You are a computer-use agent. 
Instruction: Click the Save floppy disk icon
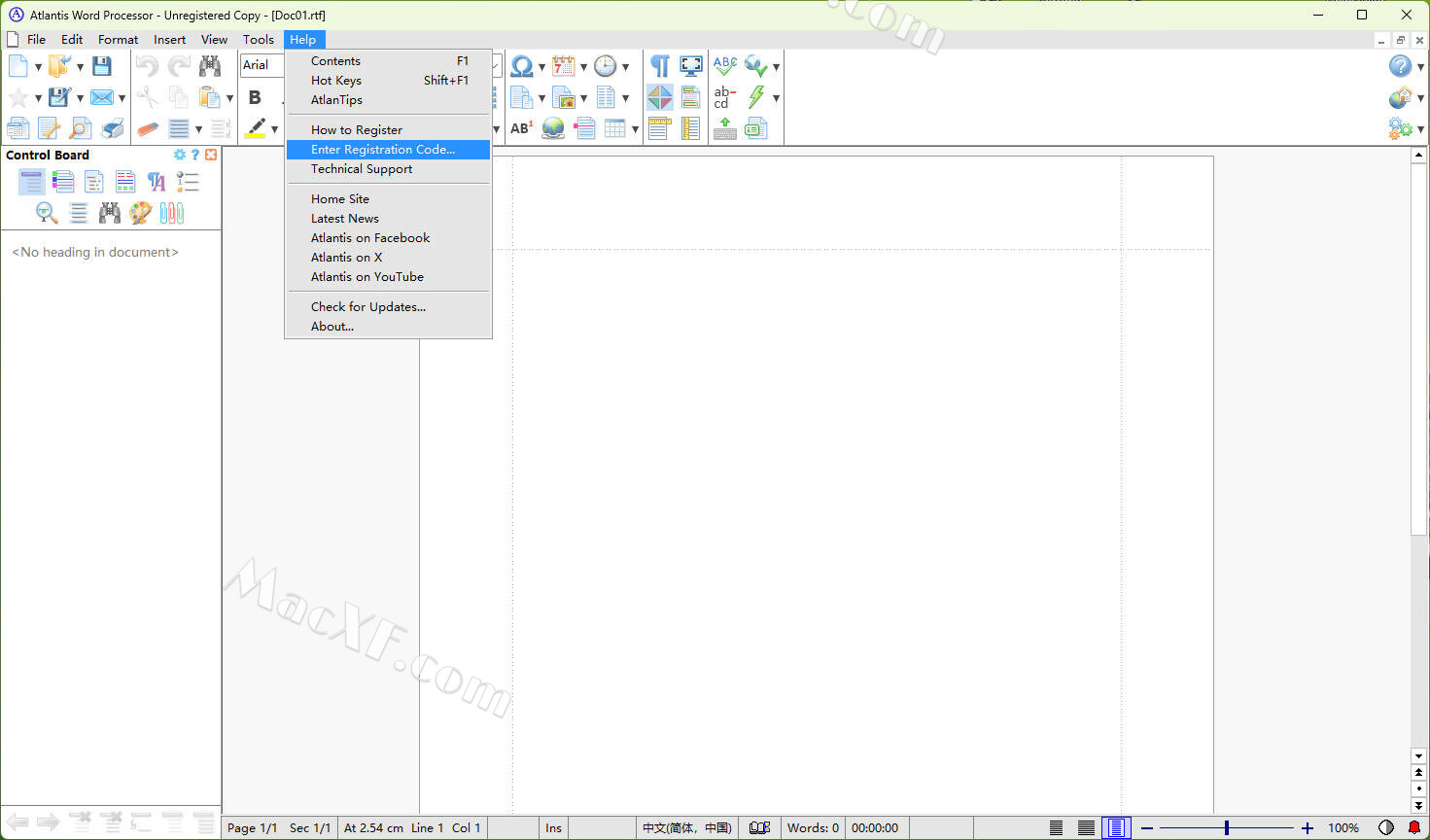(102, 66)
